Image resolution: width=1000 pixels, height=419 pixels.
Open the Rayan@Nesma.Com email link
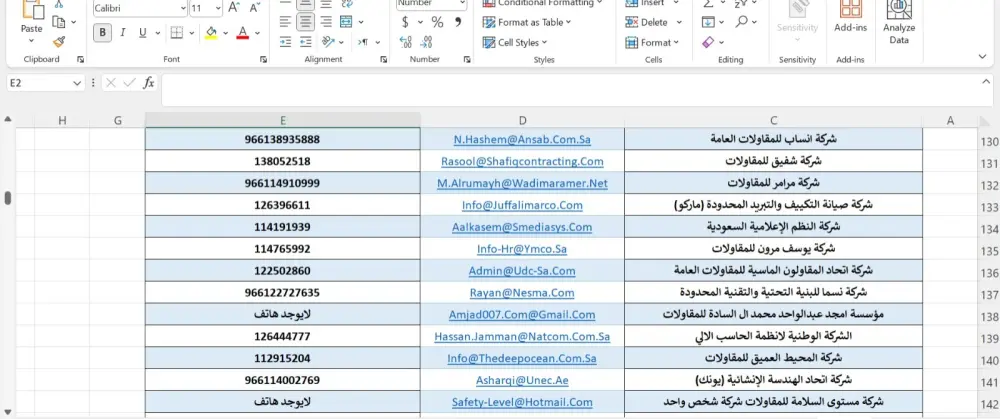[x=522, y=293]
